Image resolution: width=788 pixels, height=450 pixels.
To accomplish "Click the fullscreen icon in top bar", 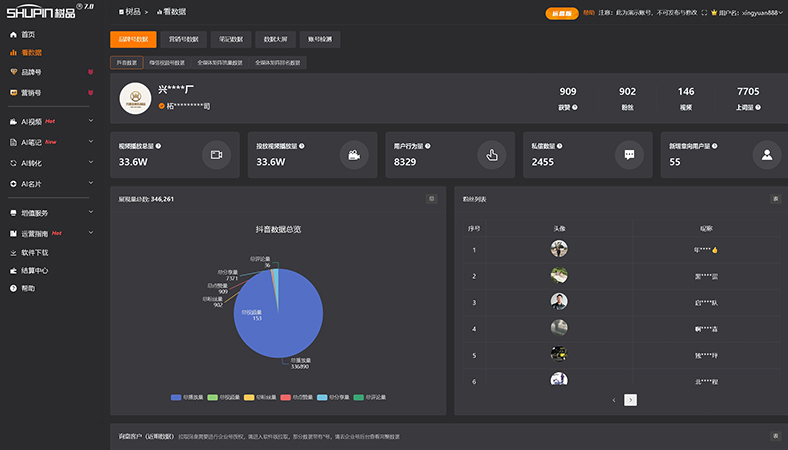I will [x=704, y=14].
